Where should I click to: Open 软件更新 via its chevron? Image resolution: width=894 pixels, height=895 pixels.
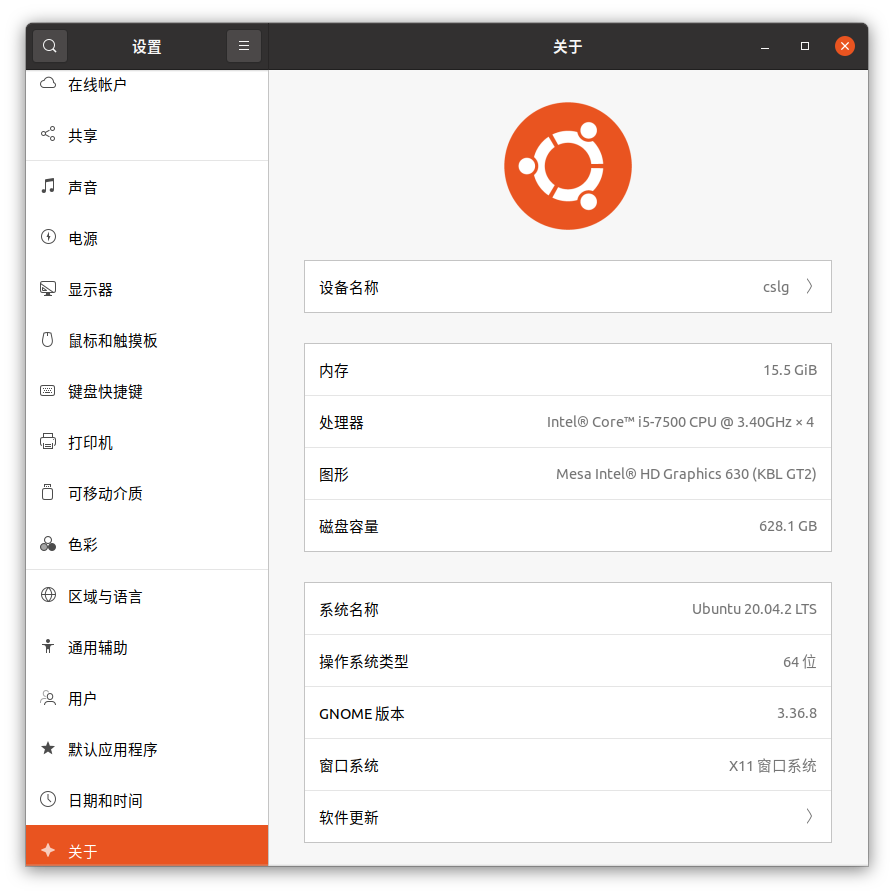click(x=809, y=816)
